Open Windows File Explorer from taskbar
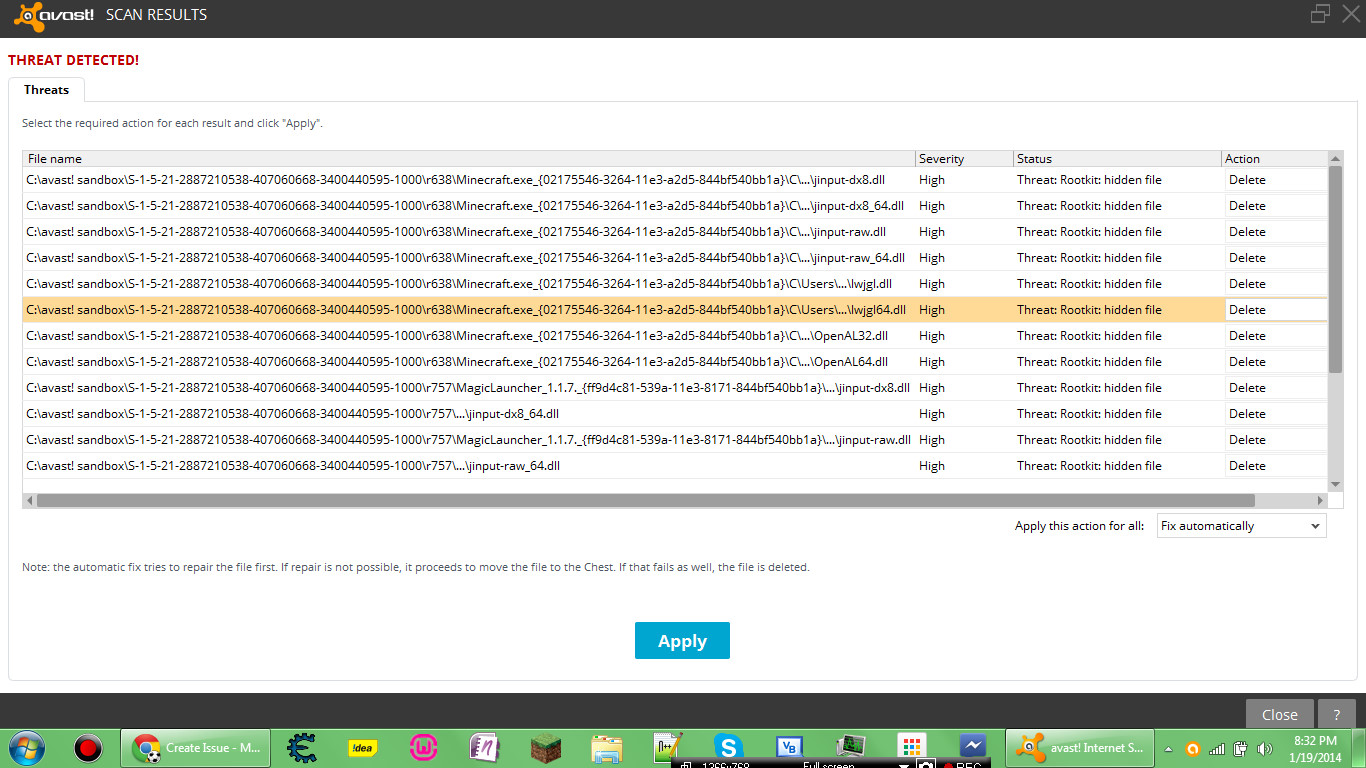Viewport: 1366px width, 768px height. tap(607, 748)
